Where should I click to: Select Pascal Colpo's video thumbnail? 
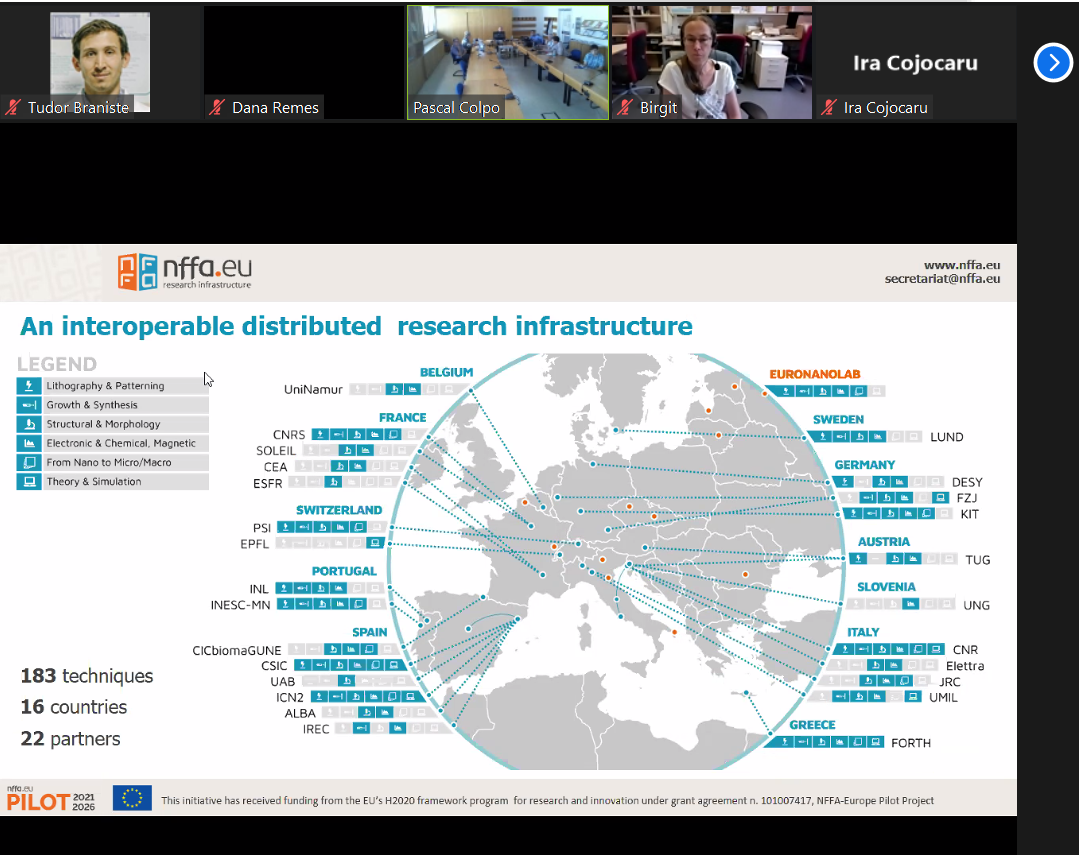508,63
